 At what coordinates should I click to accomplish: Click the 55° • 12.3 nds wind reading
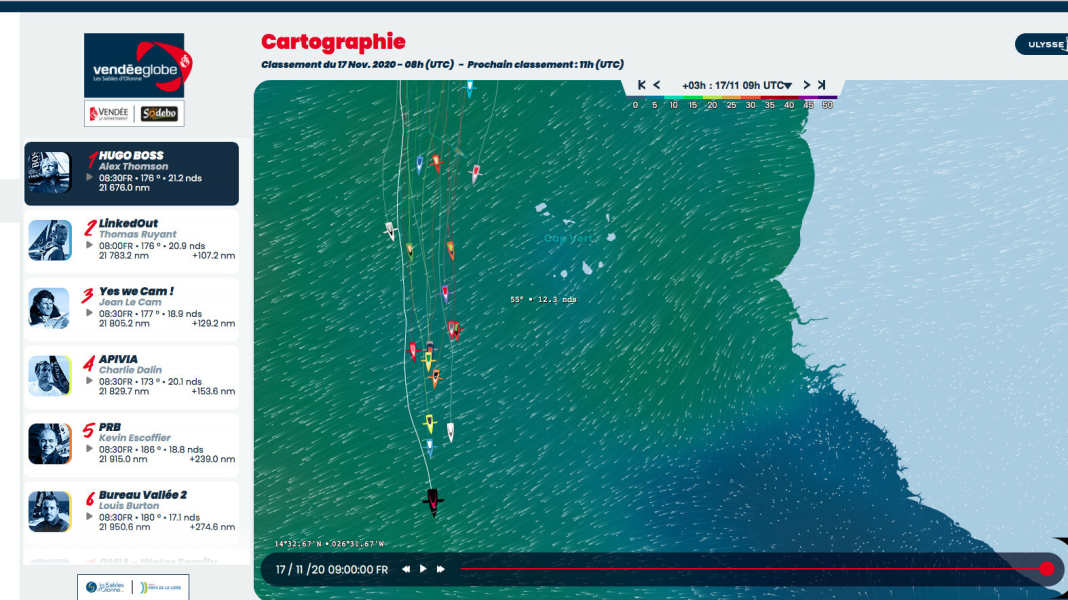point(543,300)
